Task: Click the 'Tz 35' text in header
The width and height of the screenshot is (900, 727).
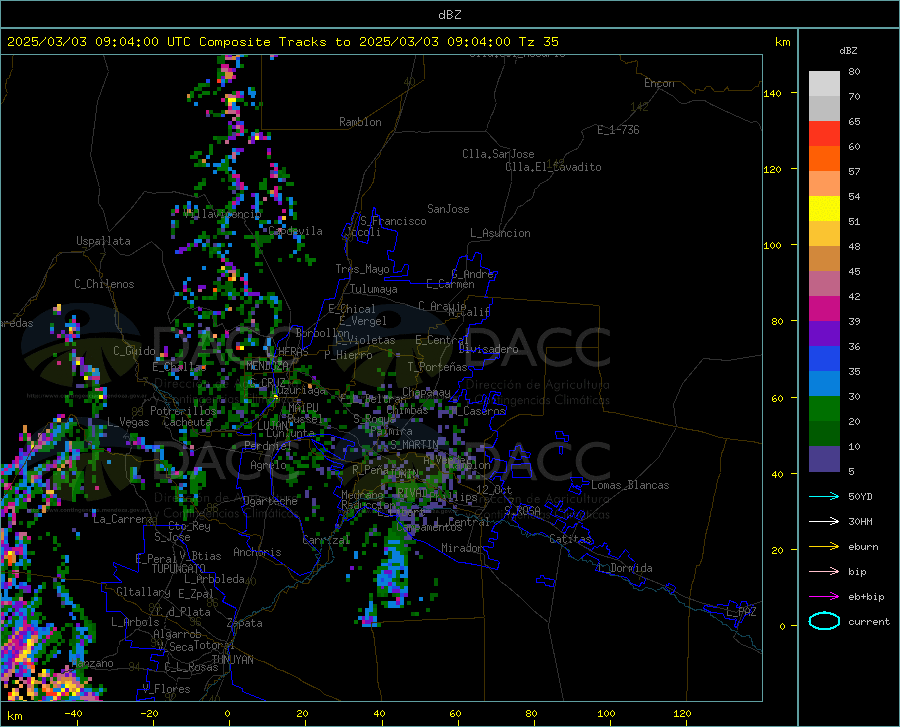Action: (x=538, y=42)
